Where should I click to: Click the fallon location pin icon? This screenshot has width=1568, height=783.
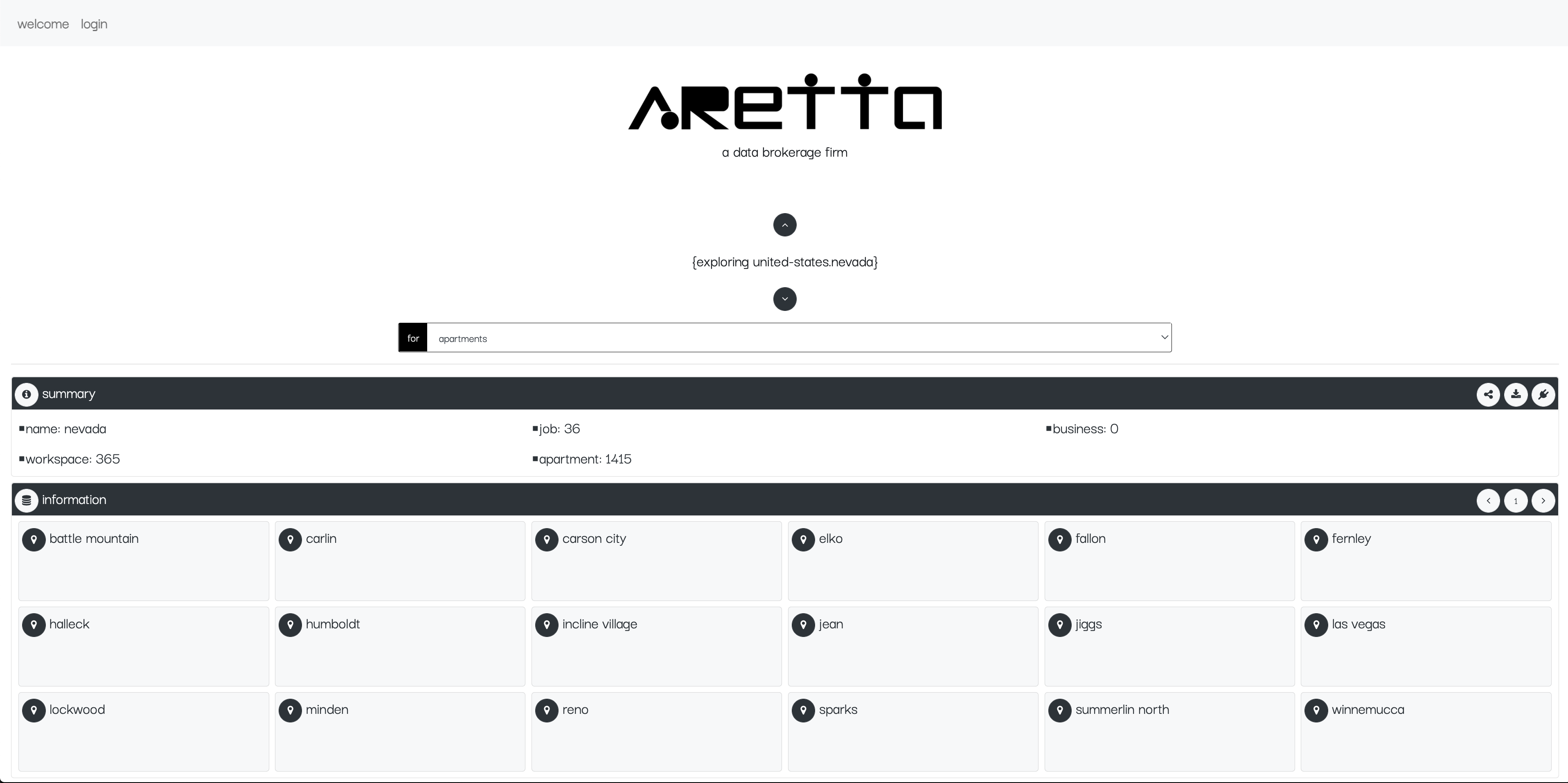click(1060, 540)
